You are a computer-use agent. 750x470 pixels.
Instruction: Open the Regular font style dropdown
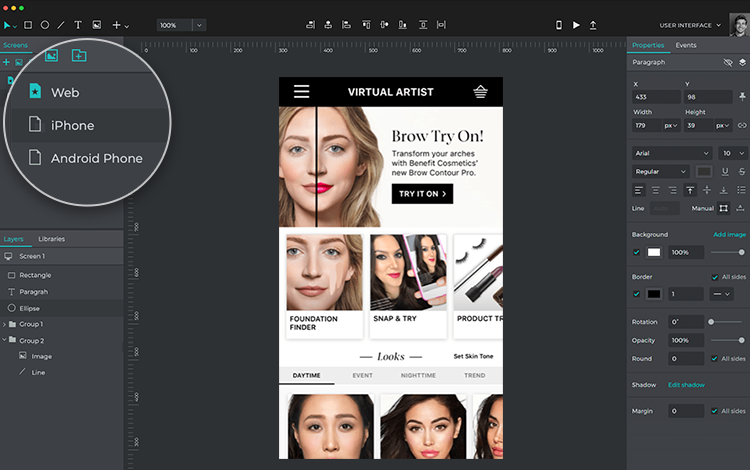(x=661, y=171)
